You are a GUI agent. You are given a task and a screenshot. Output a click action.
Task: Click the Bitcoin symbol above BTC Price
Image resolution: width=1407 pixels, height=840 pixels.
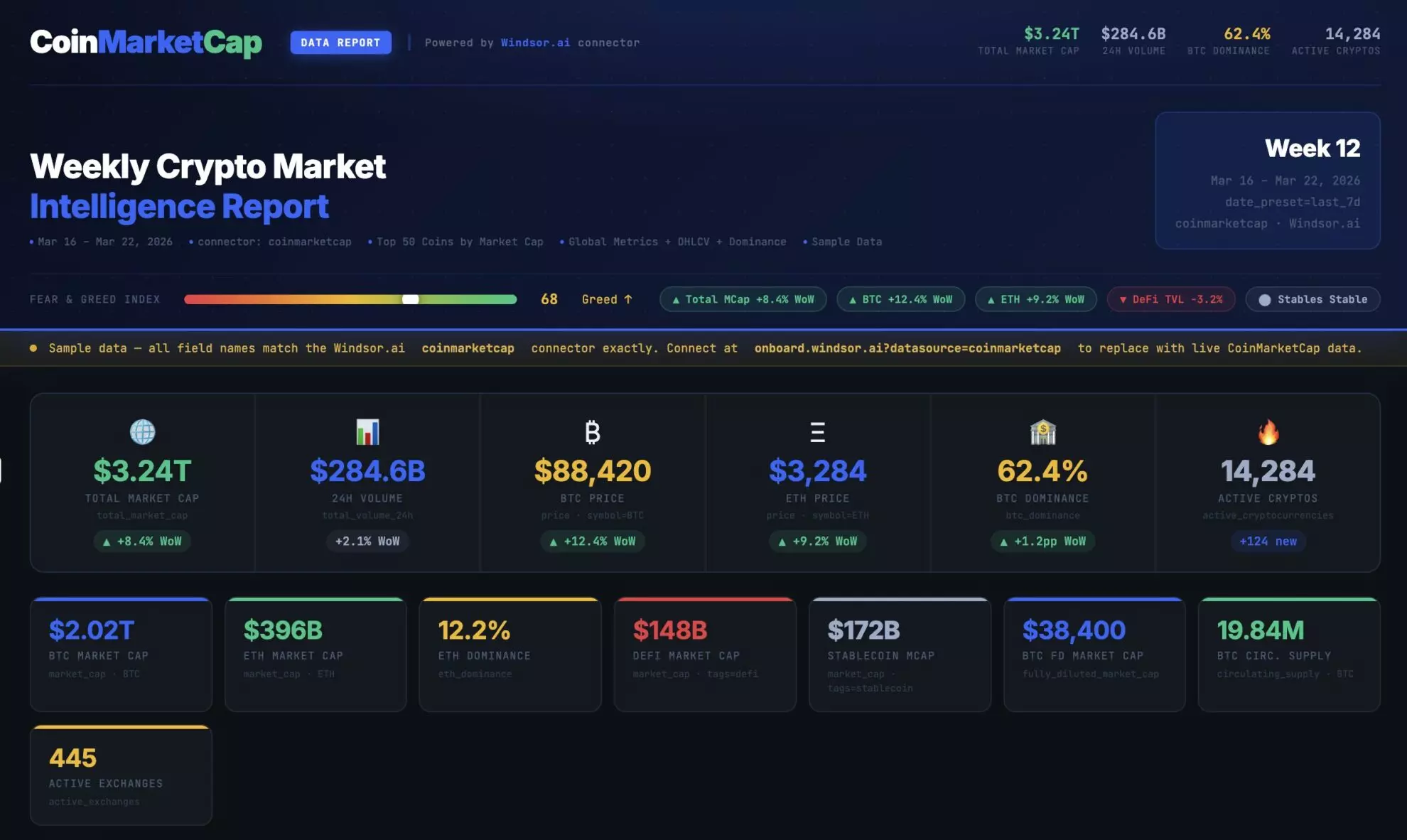pyautogui.click(x=592, y=432)
